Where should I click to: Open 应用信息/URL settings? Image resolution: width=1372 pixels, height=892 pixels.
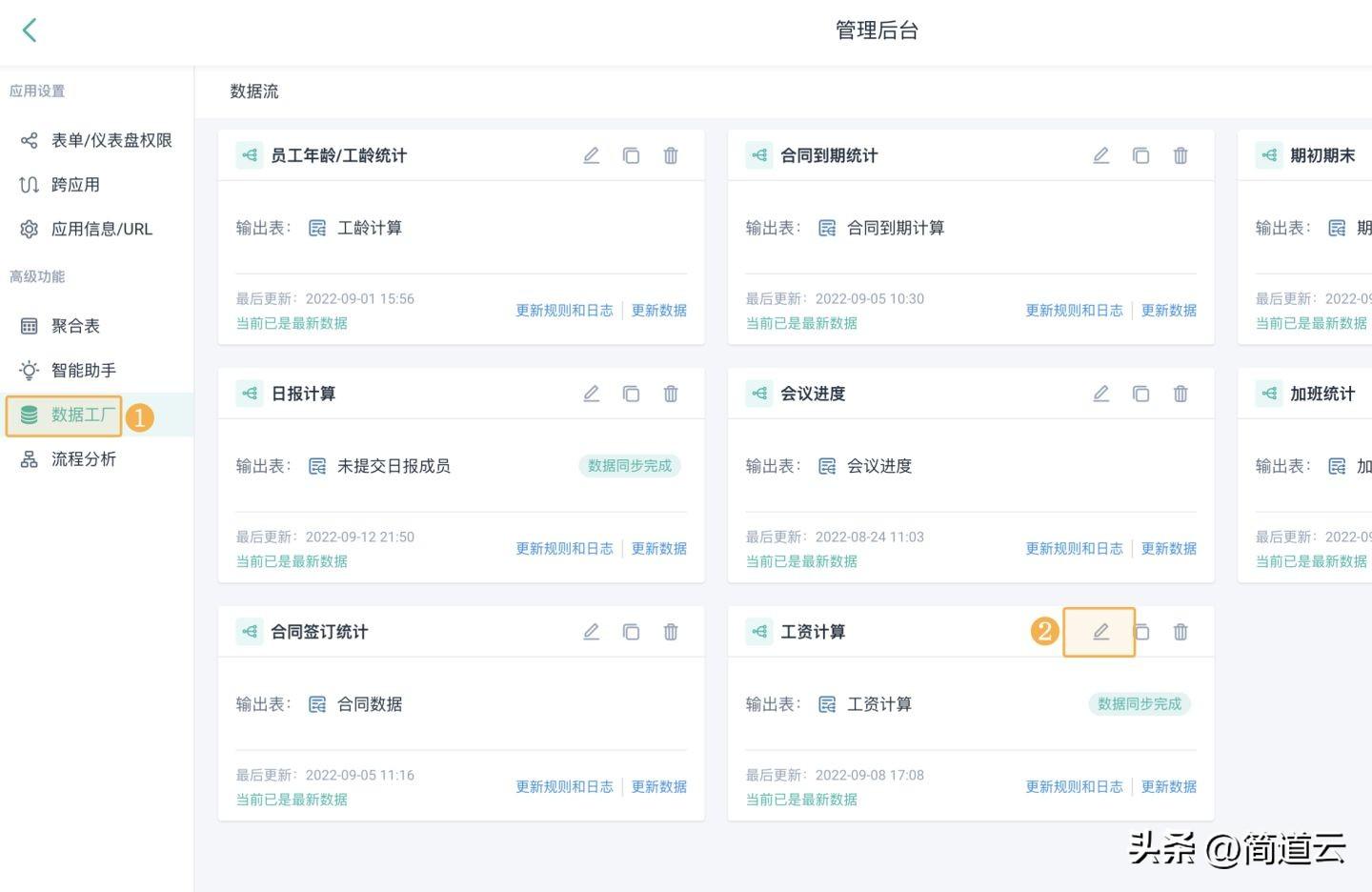(96, 229)
